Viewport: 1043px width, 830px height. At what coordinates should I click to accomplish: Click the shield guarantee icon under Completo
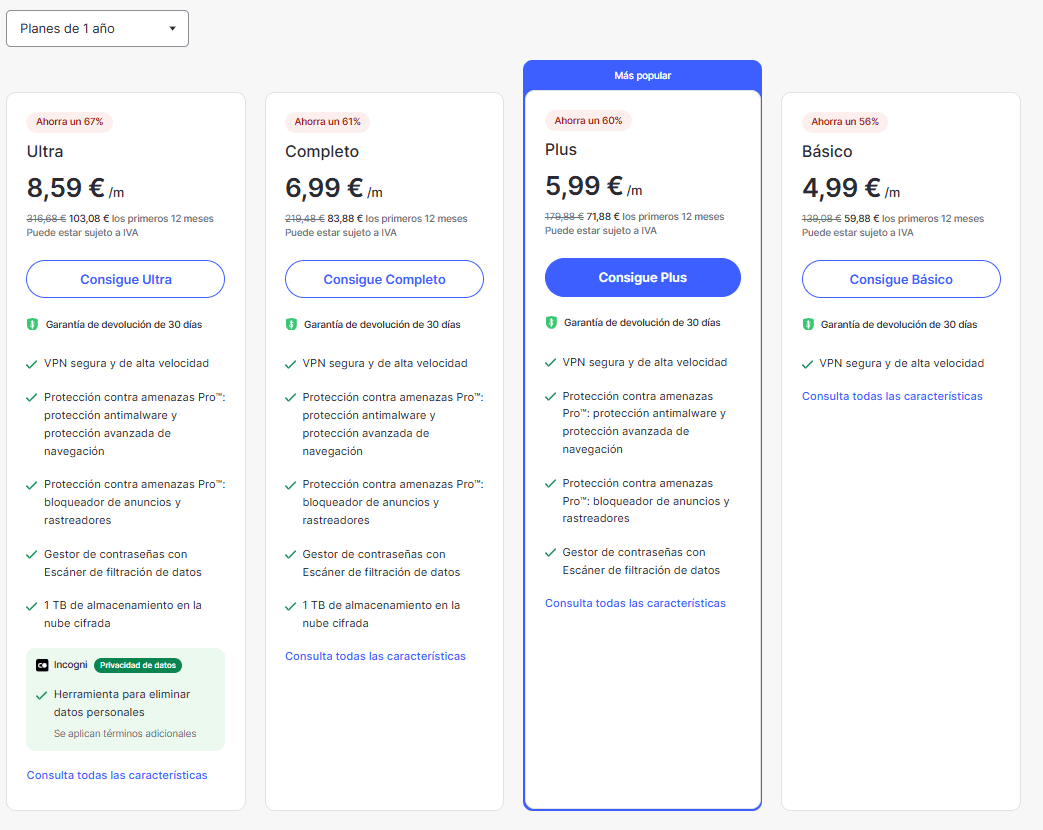291,325
